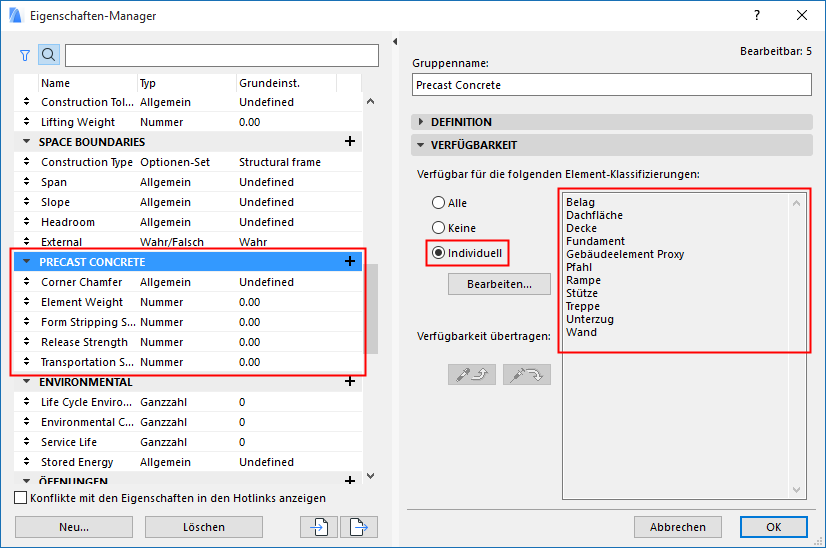The width and height of the screenshot is (826, 548).
Task: Select Environmental C... property row
Action: point(188,422)
